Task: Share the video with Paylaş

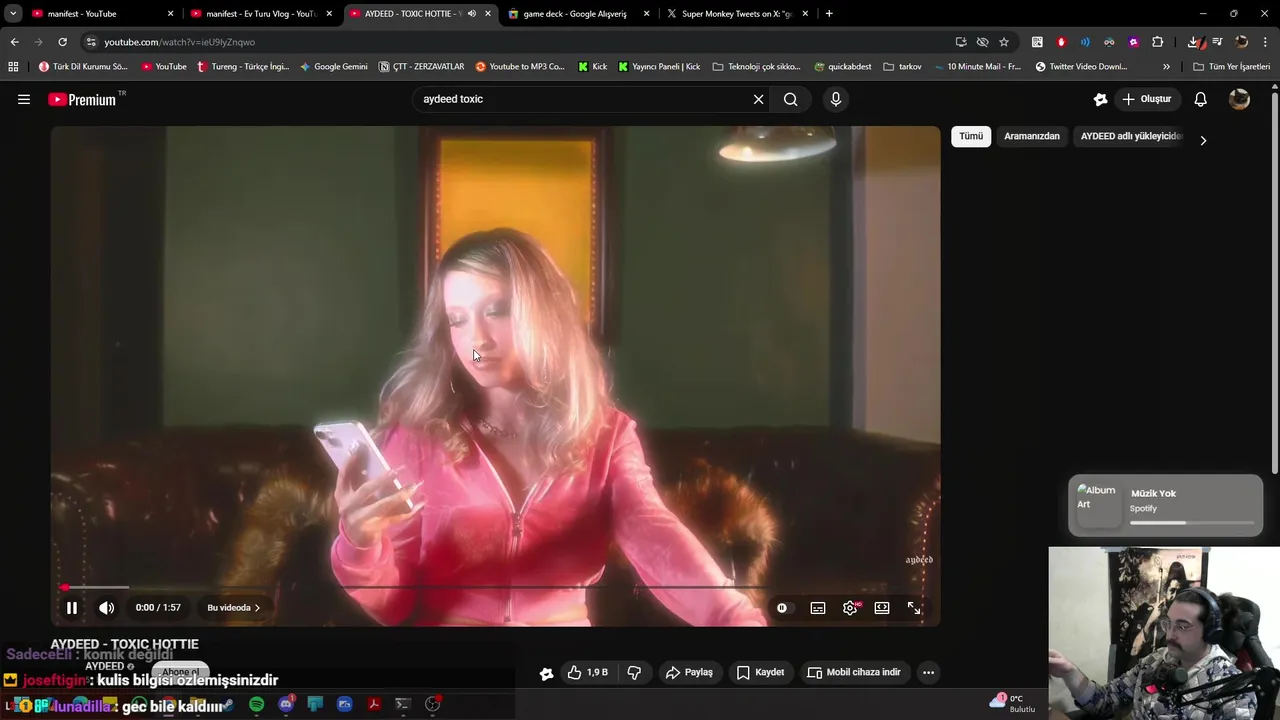Action: point(689,673)
